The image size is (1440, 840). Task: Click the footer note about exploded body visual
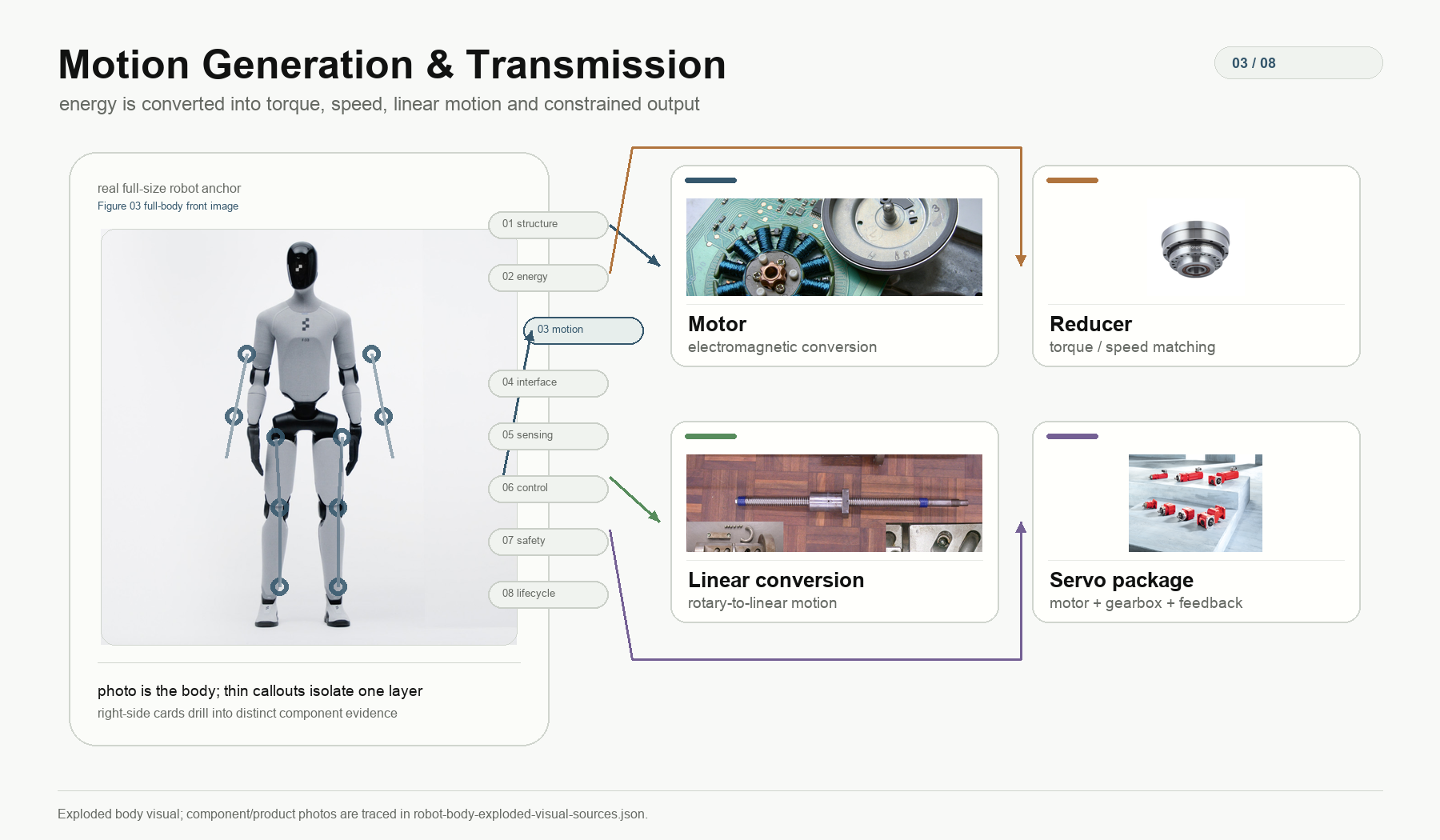point(353,814)
